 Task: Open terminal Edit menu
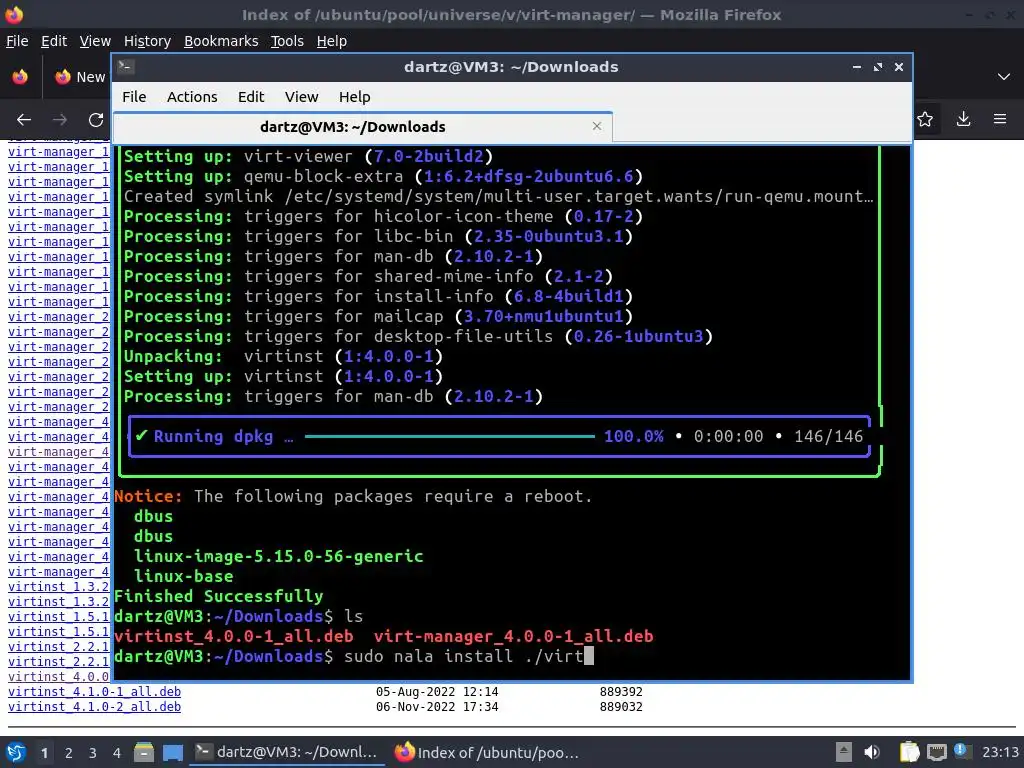[251, 97]
